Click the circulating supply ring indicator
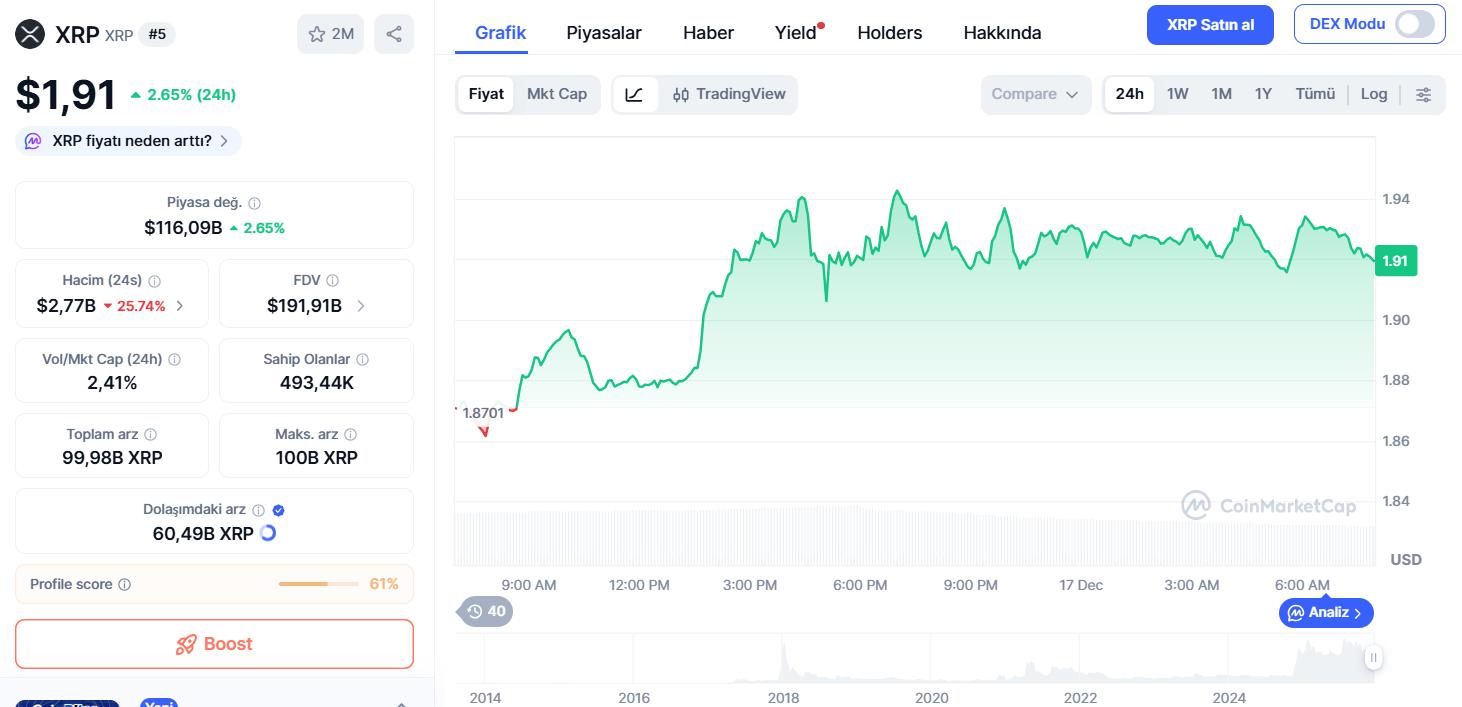The height and width of the screenshot is (707, 1462). click(267, 533)
